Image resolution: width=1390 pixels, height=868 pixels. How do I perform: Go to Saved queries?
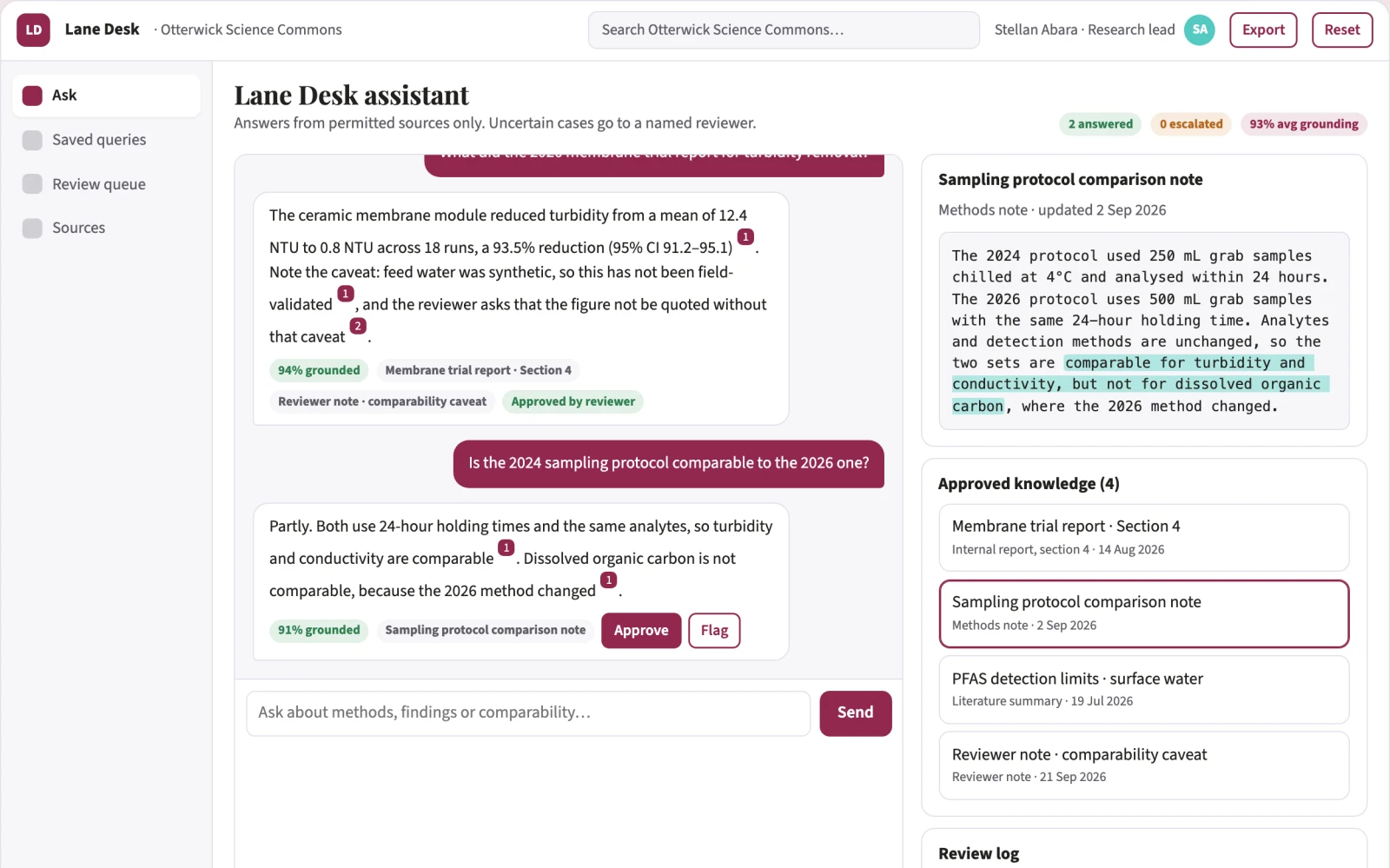click(x=106, y=140)
